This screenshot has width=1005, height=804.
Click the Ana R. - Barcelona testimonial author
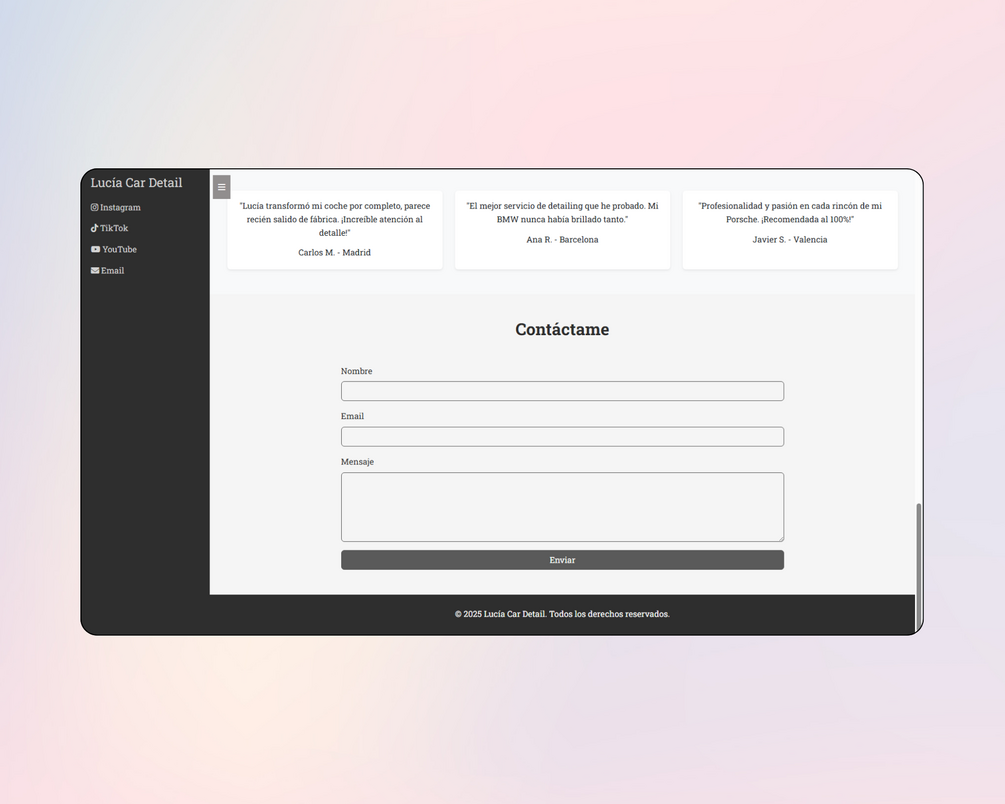(x=562, y=239)
